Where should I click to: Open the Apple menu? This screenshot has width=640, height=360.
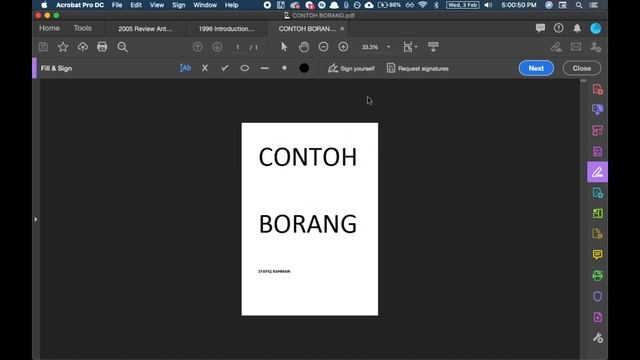click(44, 5)
